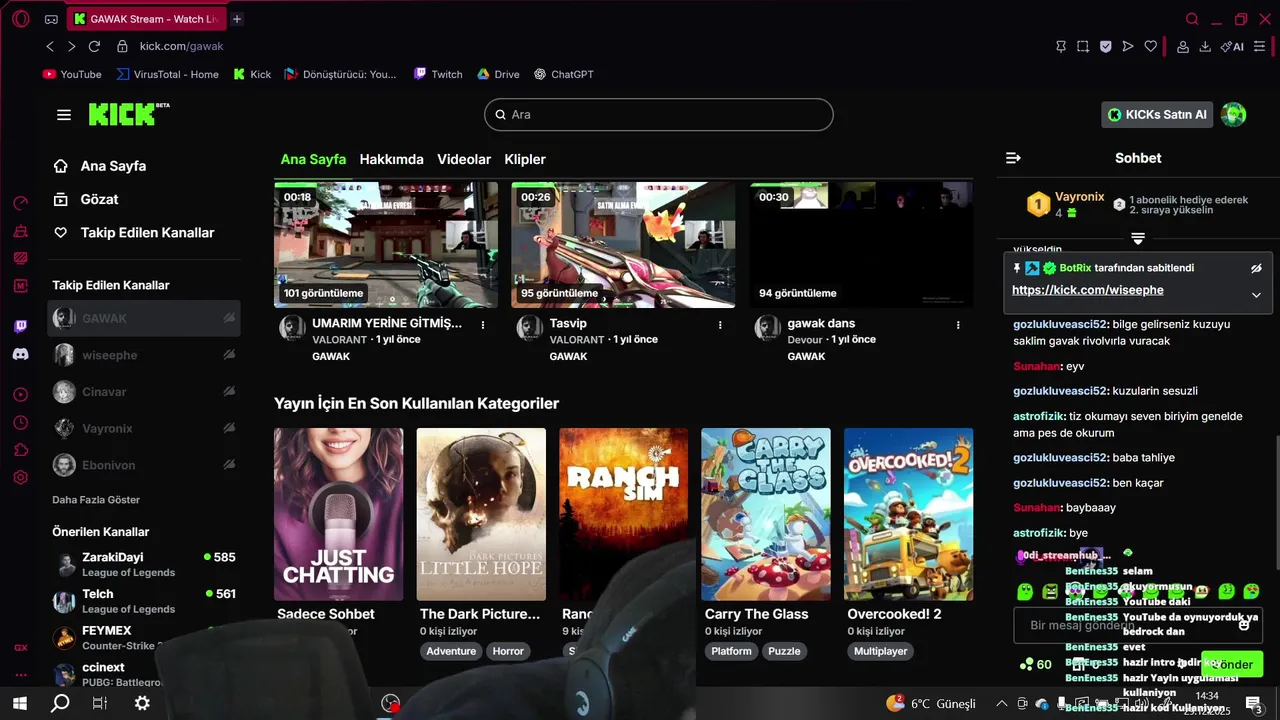1280x720 pixels.
Task: Open the emoji picker in chat input
Action: 1243,624
